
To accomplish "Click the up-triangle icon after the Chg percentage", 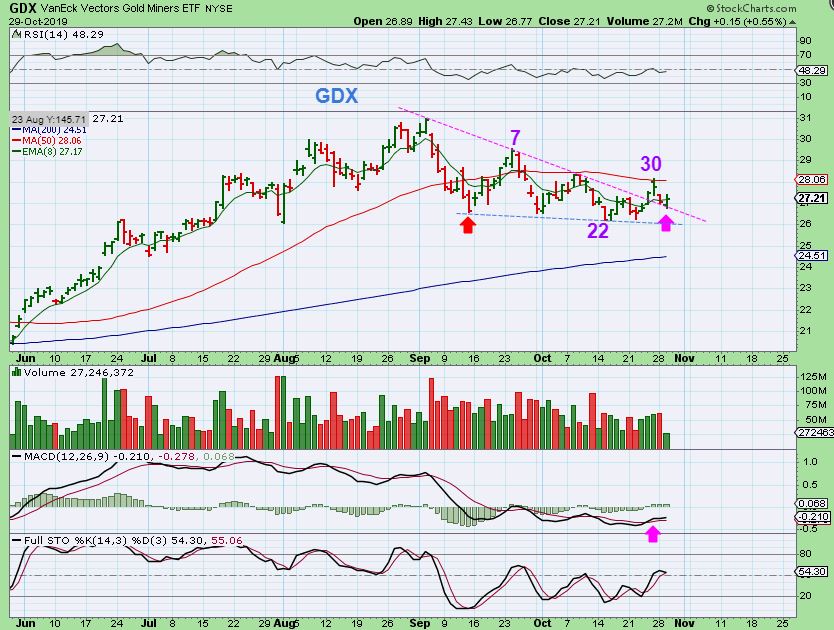I will coord(793,22).
